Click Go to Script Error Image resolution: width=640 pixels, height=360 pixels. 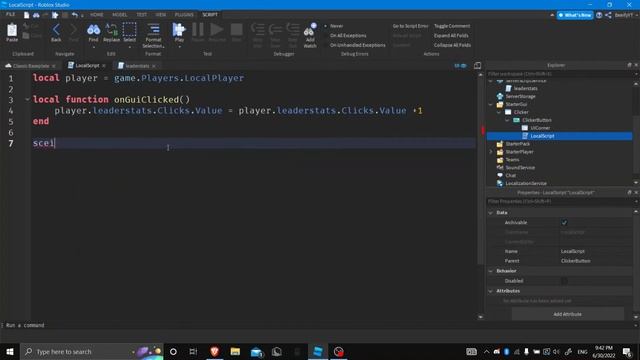(x=410, y=26)
